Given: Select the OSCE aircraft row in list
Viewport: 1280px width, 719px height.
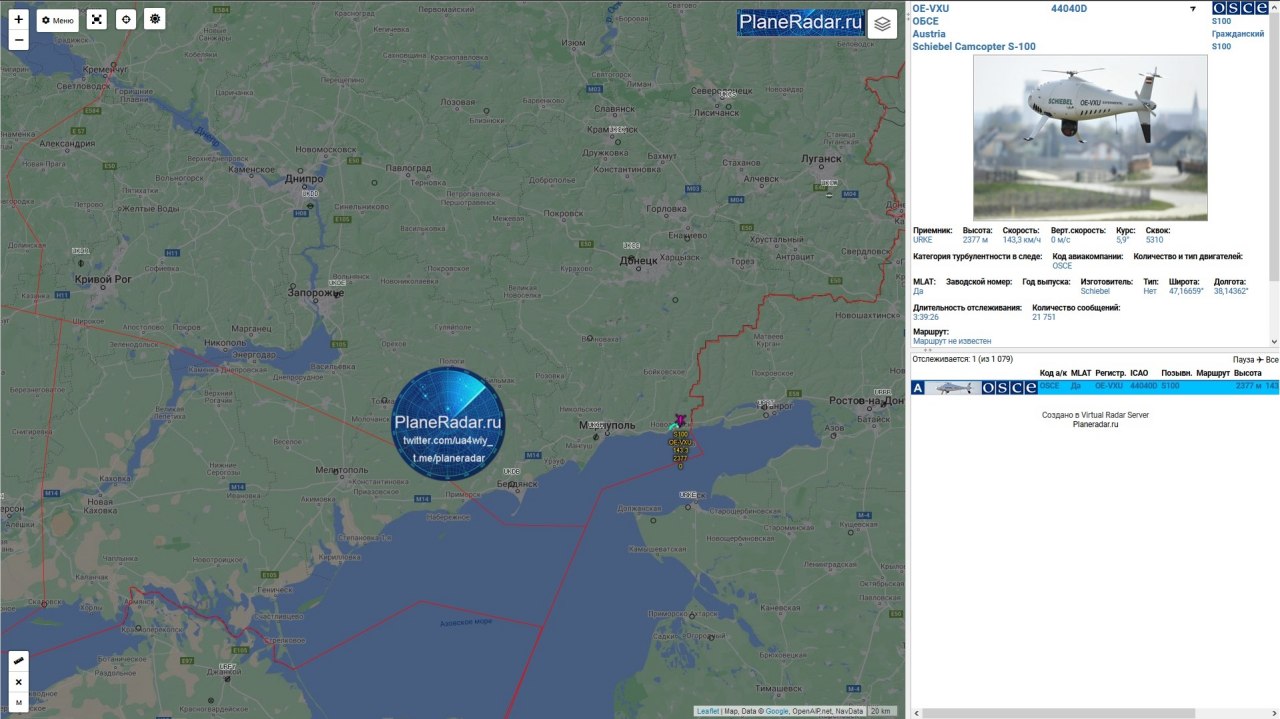Looking at the screenshot, I should tap(1095, 387).
